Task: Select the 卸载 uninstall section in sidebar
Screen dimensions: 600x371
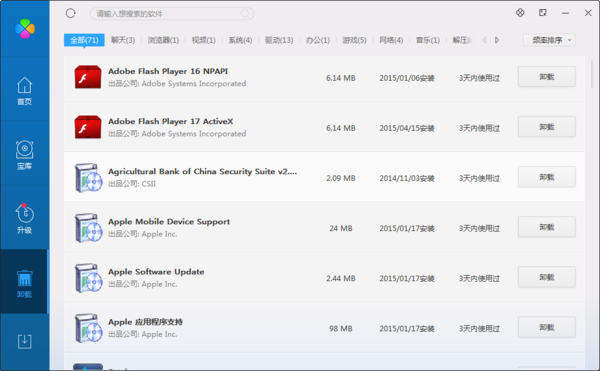Action: (24, 283)
